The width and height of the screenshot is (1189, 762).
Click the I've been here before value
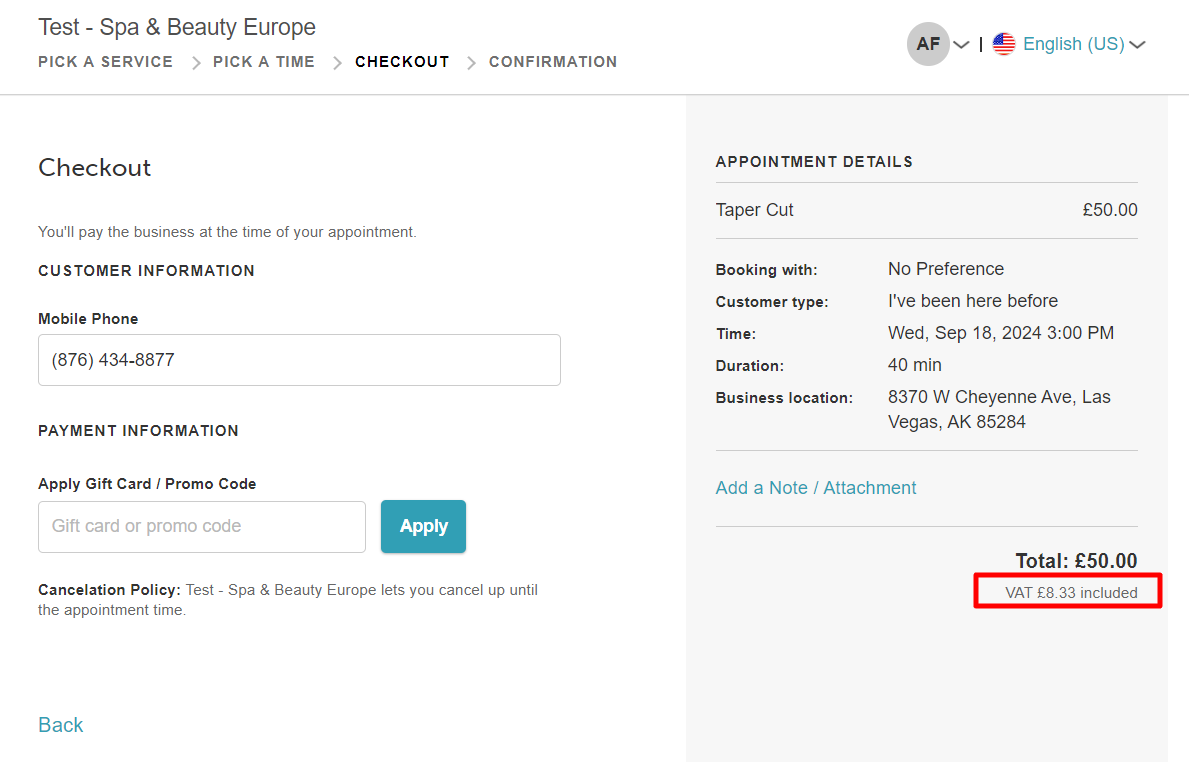point(973,301)
